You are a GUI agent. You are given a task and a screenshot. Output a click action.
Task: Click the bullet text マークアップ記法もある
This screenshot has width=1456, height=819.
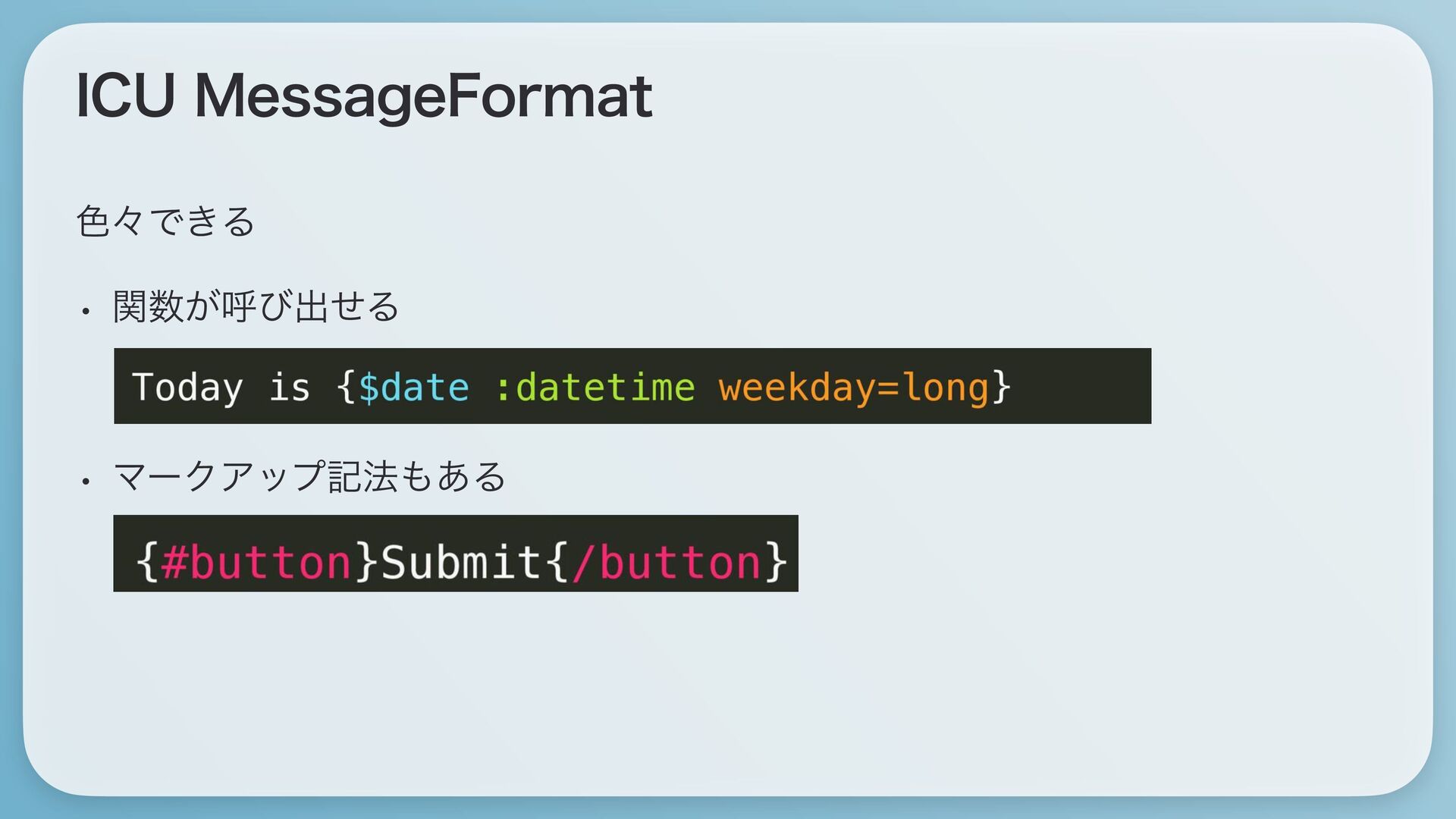click(x=309, y=477)
